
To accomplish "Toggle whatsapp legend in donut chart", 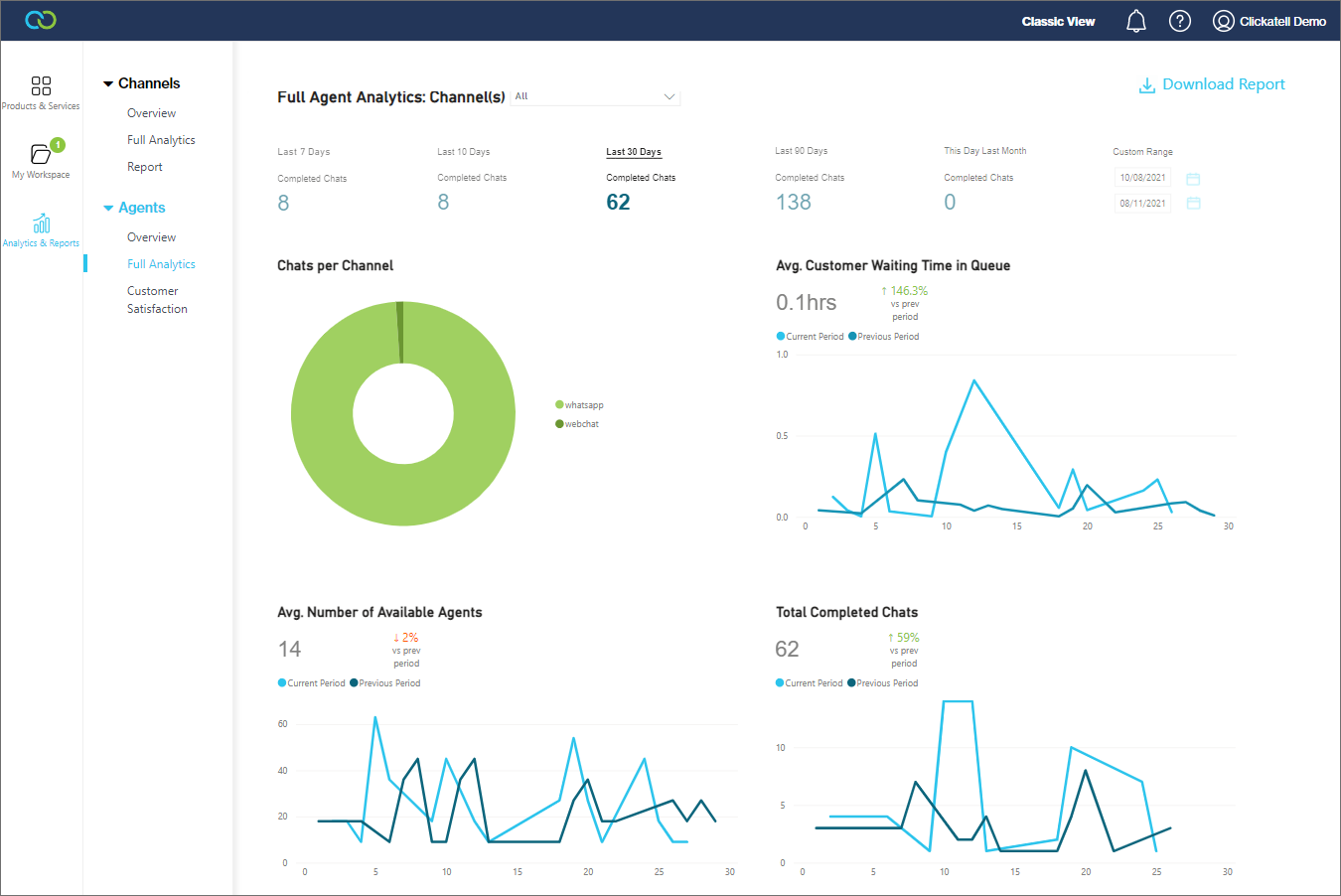I will coord(583,405).
